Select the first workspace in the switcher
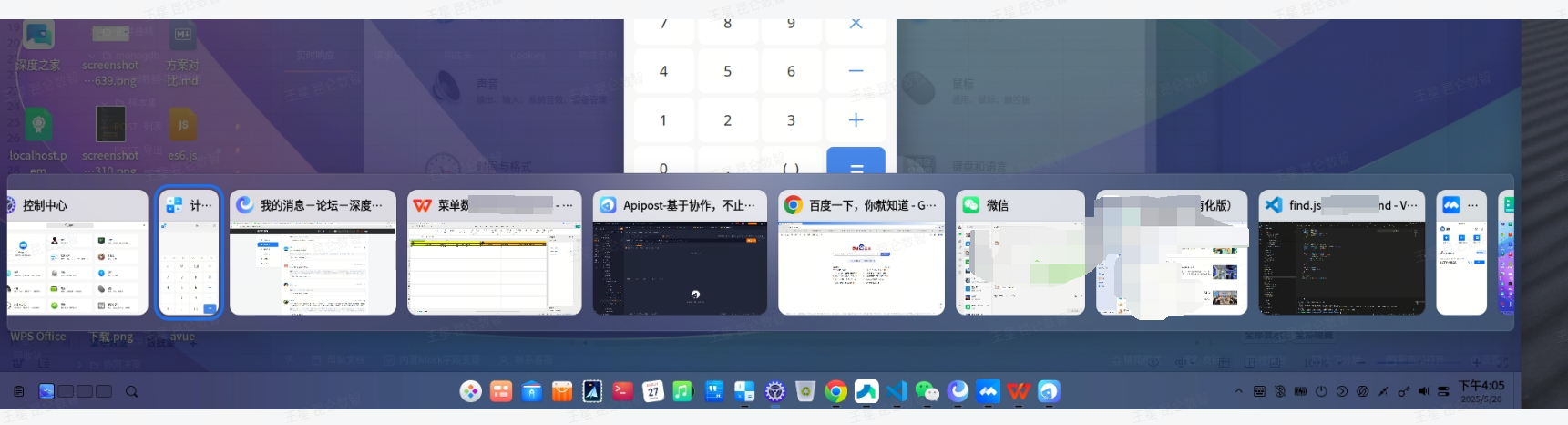Viewport: 1568px width, 425px height. (x=46, y=391)
